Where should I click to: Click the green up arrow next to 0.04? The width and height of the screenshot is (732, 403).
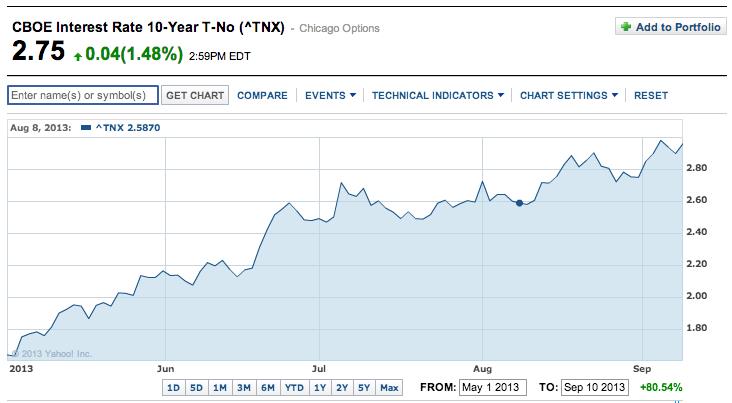coord(78,57)
